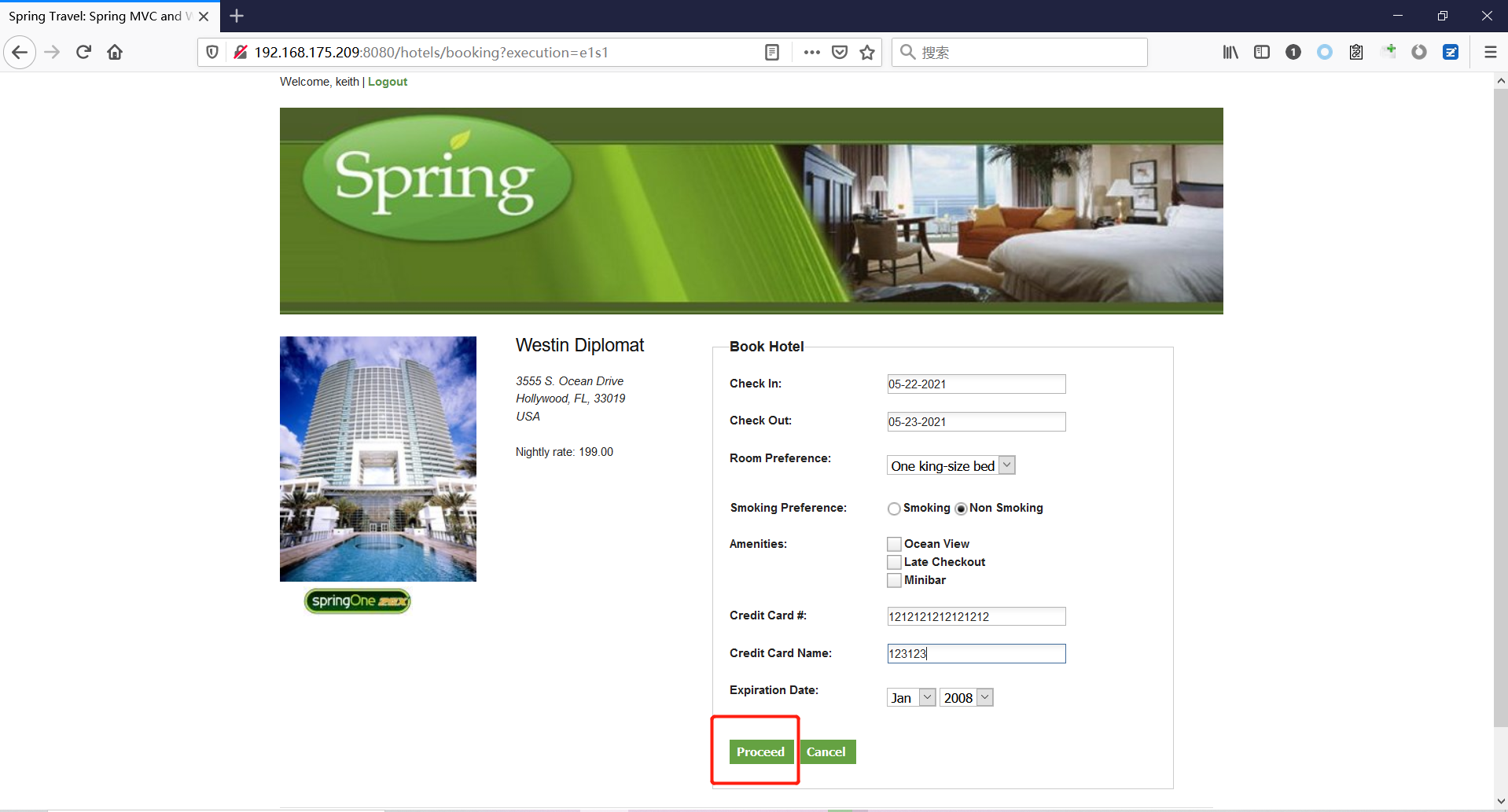Choose the Smoking radio option

coord(894,509)
